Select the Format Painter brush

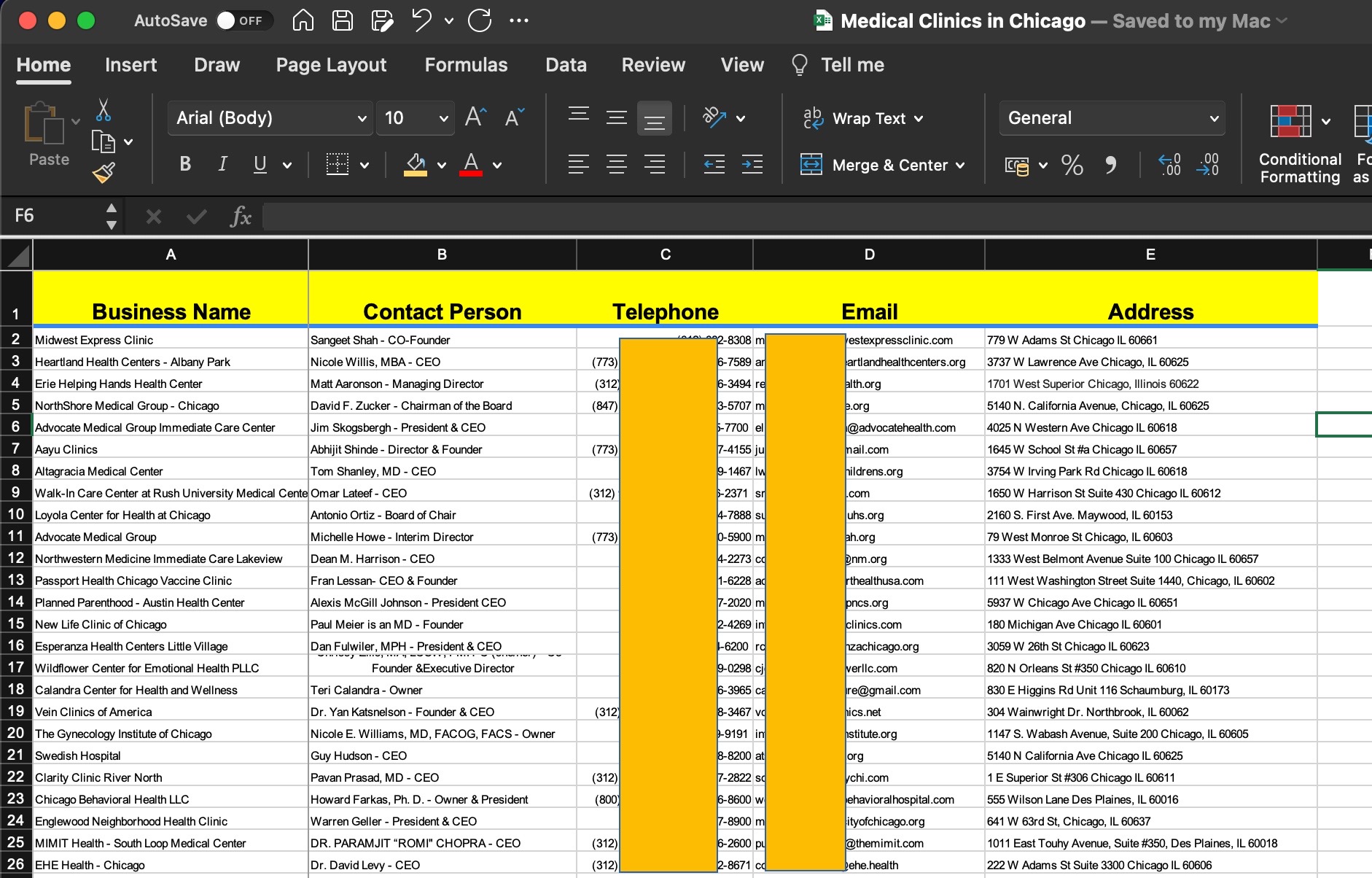tap(103, 173)
